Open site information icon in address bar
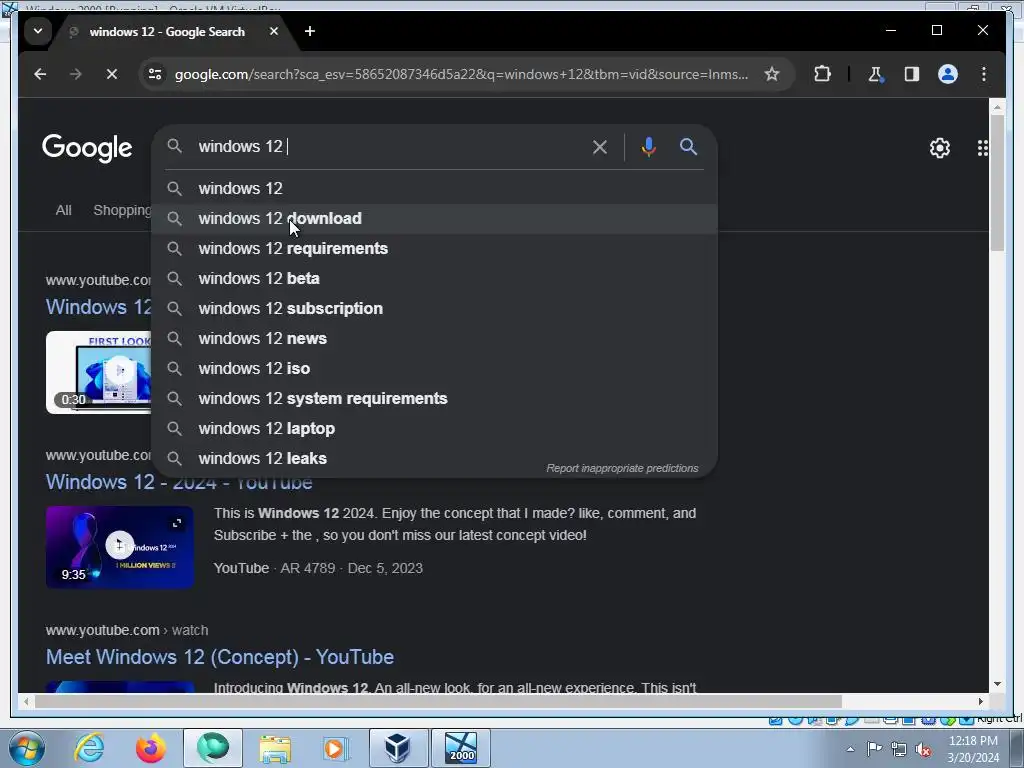The height and width of the screenshot is (768, 1024). pyautogui.click(x=155, y=74)
